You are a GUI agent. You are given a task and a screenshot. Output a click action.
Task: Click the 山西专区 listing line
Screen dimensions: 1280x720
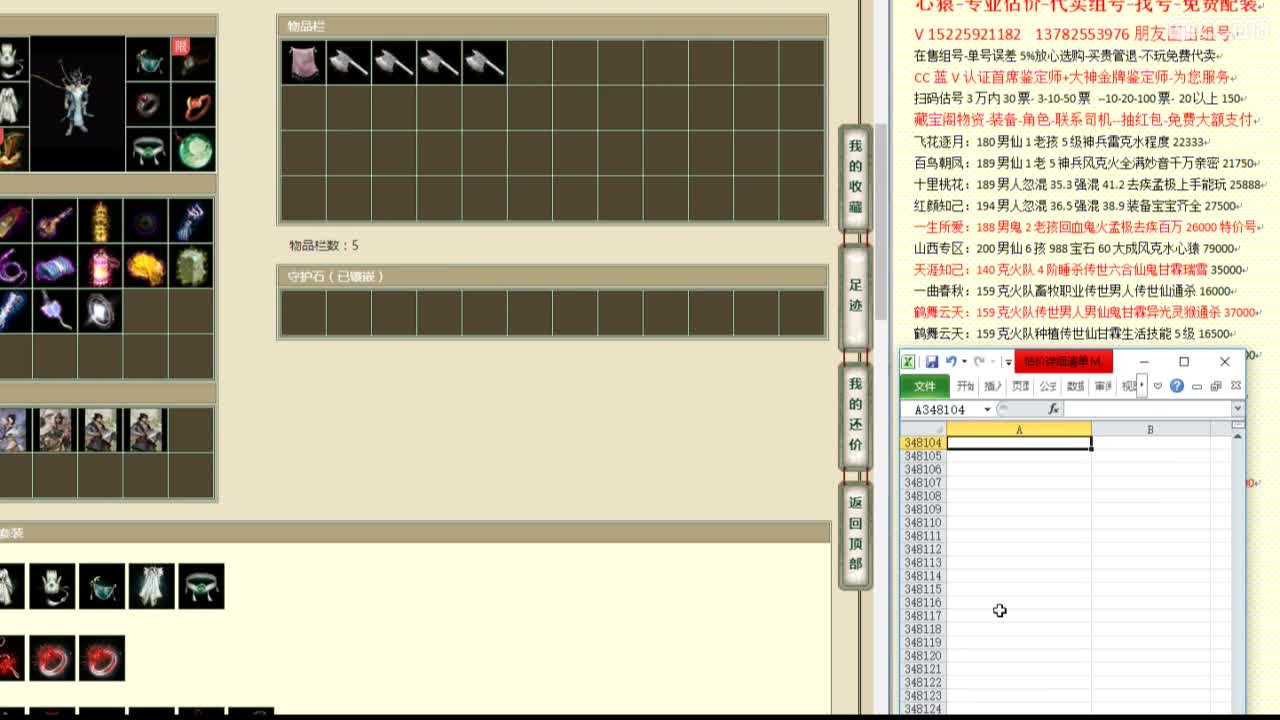(x=1079, y=248)
